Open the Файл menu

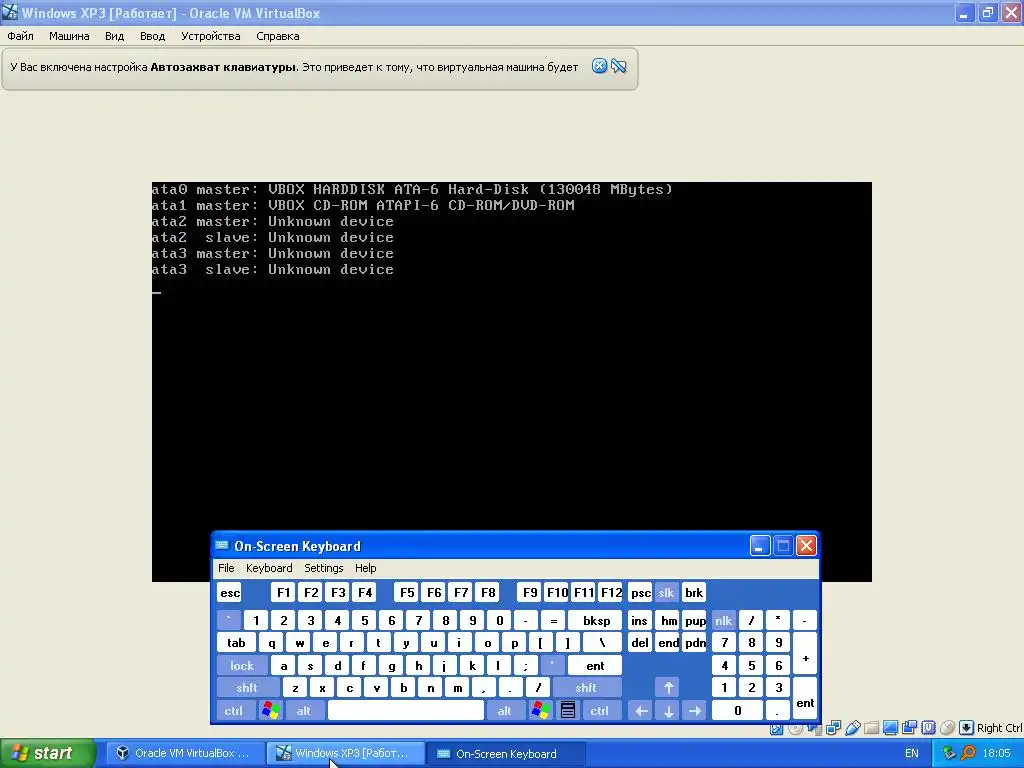(20, 36)
